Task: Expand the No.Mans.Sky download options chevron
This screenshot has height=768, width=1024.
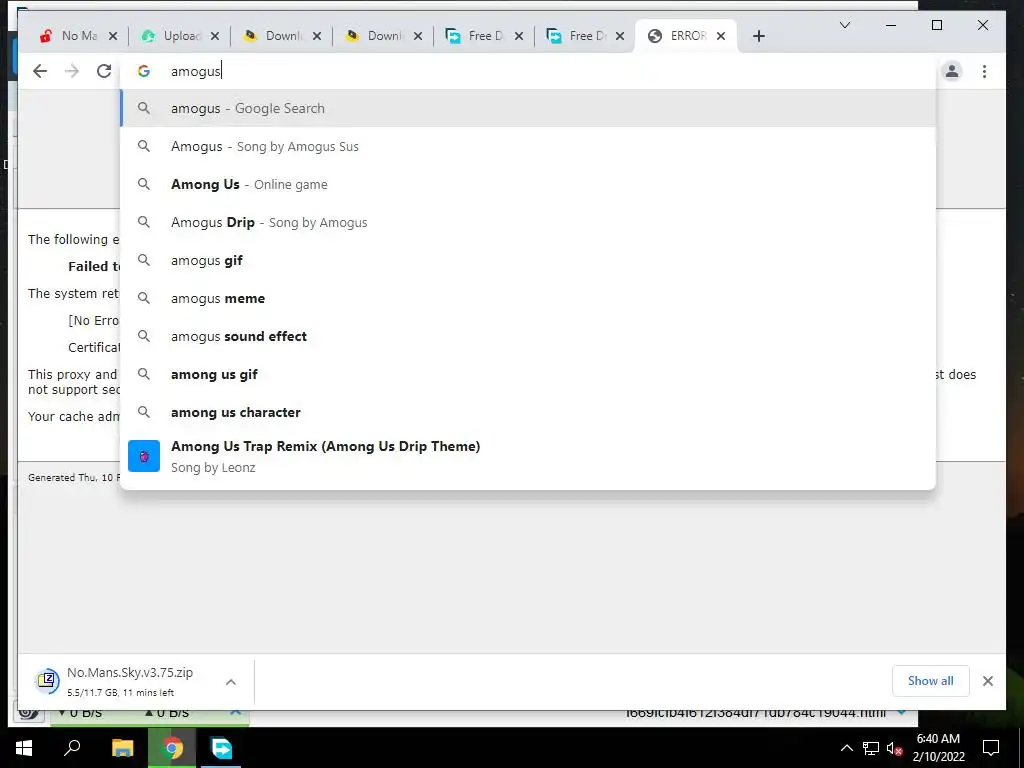Action: (231, 681)
